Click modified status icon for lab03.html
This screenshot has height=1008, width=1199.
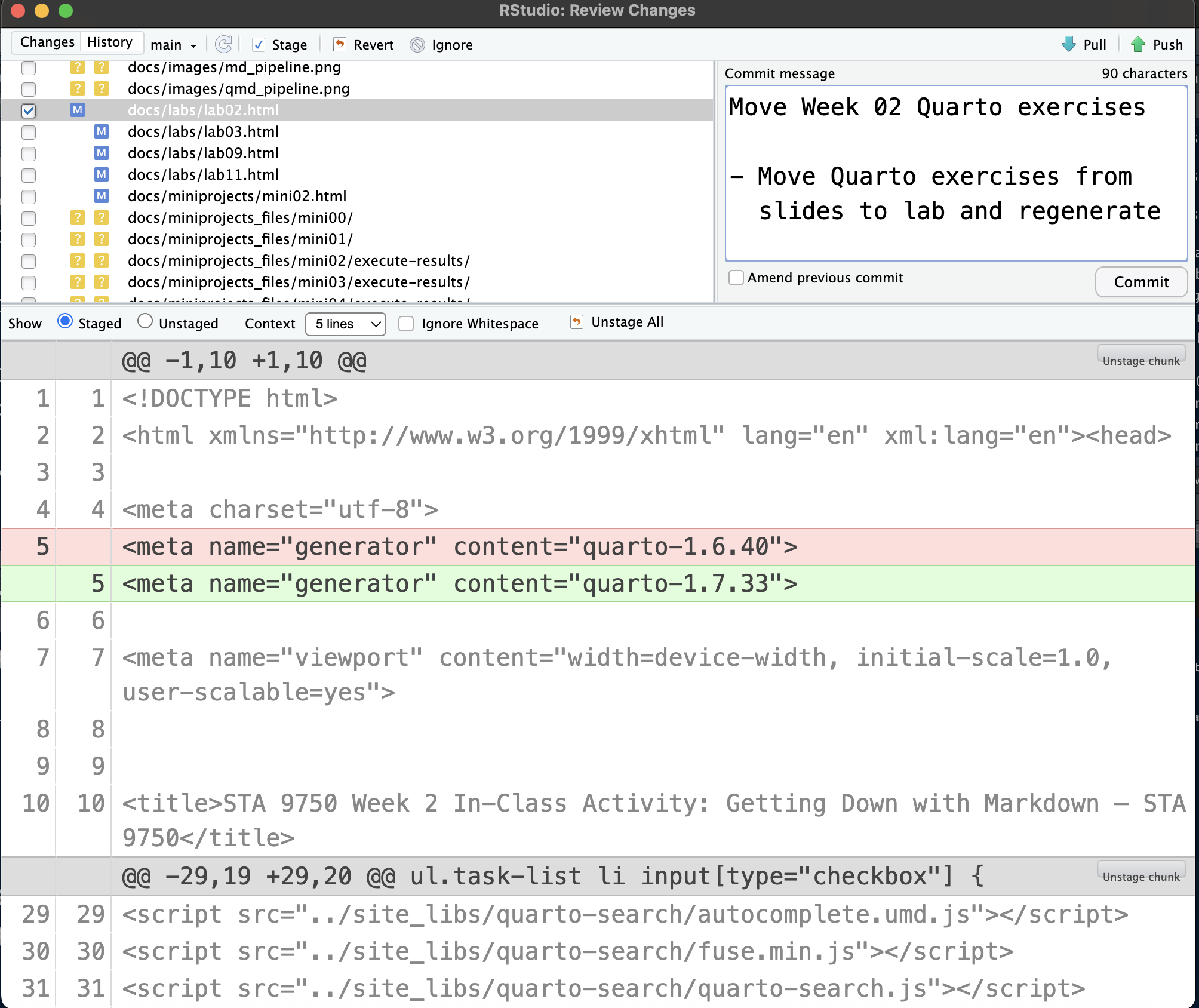pyautogui.click(x=102, y=131)
